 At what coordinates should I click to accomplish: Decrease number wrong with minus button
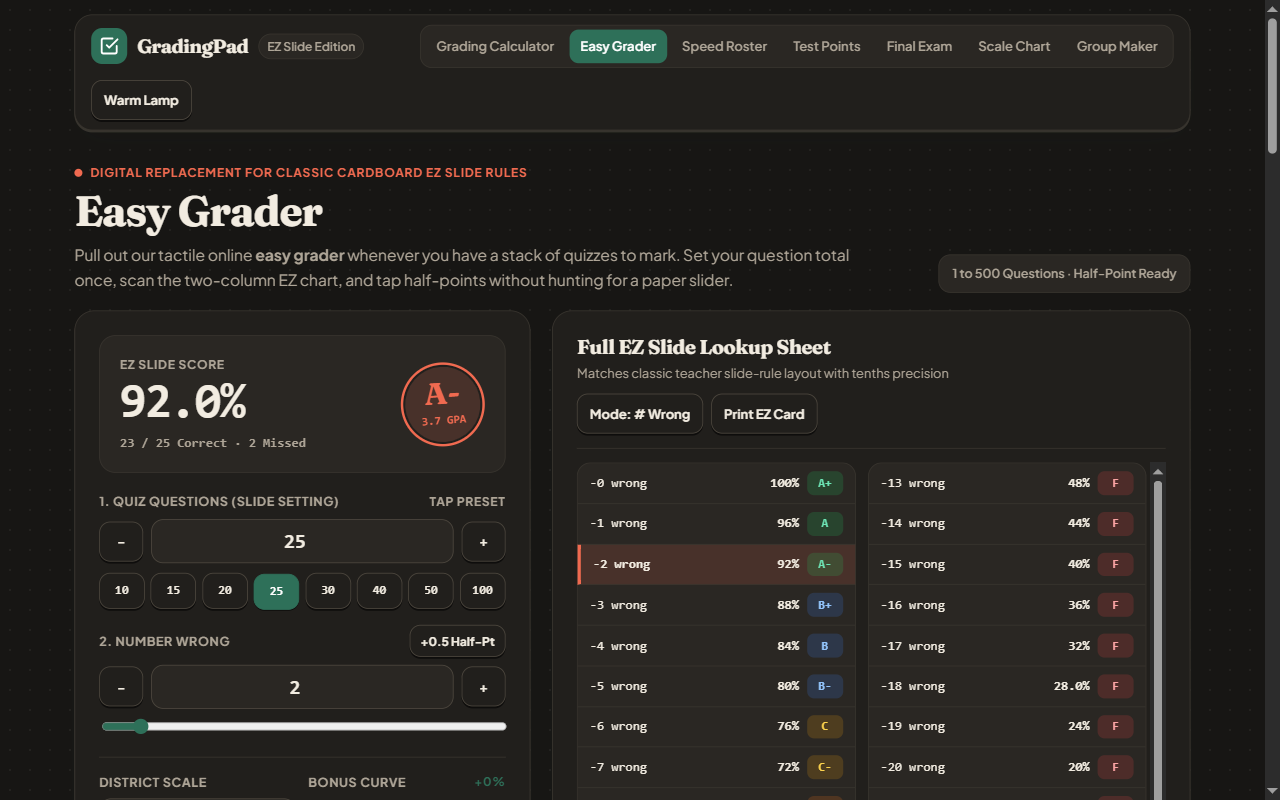(122, 688)
